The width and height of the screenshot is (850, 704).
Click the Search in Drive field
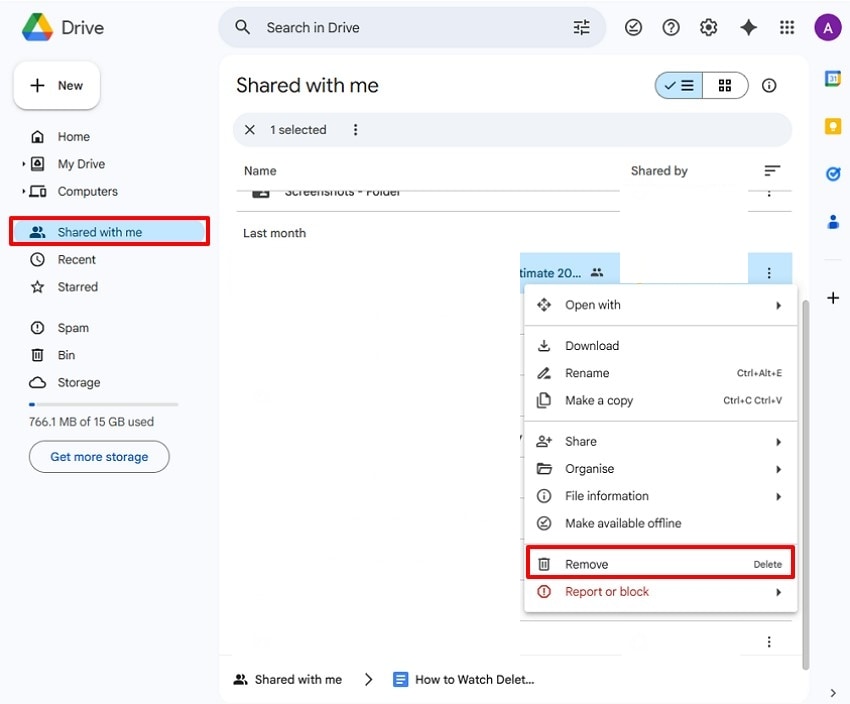(x=400, y=28)
